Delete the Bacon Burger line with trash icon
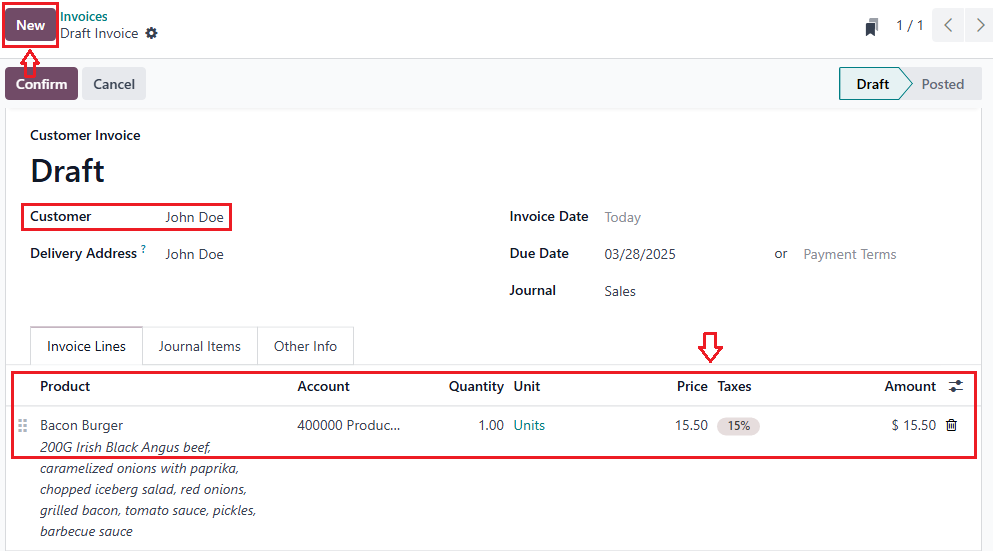Screen dimensions: 993x551 pyautogui.click(x=951, y=425)
